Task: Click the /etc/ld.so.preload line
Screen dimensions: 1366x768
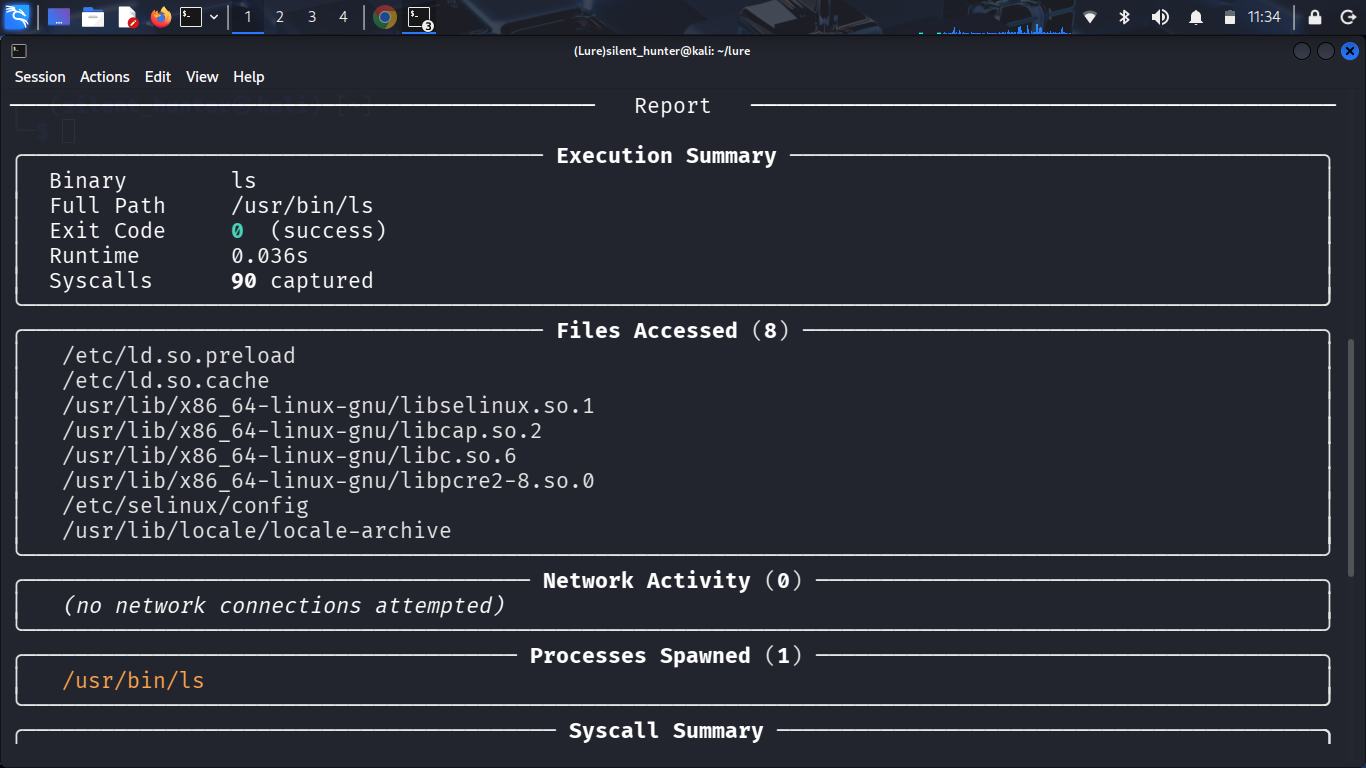Action: pyautogui.click(x=179, y=356)
